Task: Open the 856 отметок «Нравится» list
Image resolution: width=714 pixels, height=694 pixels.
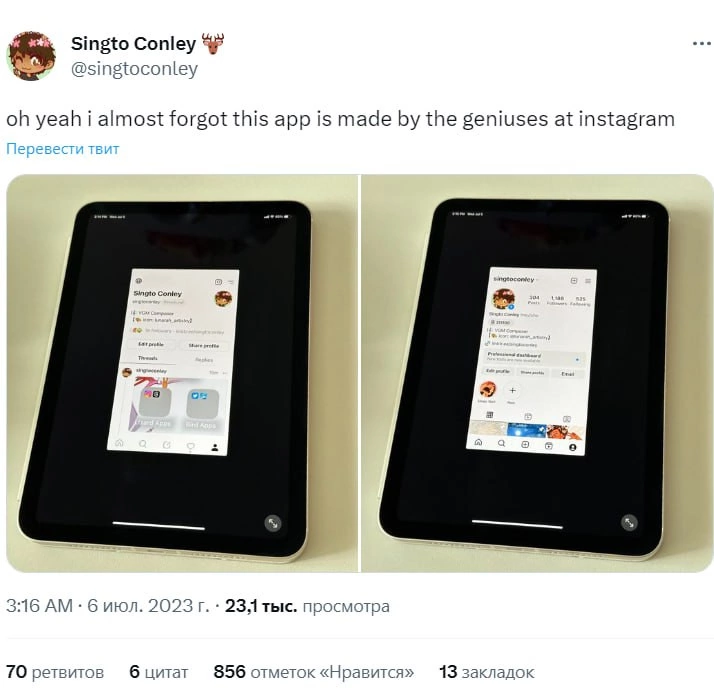Action: click(x=314, y=672)
